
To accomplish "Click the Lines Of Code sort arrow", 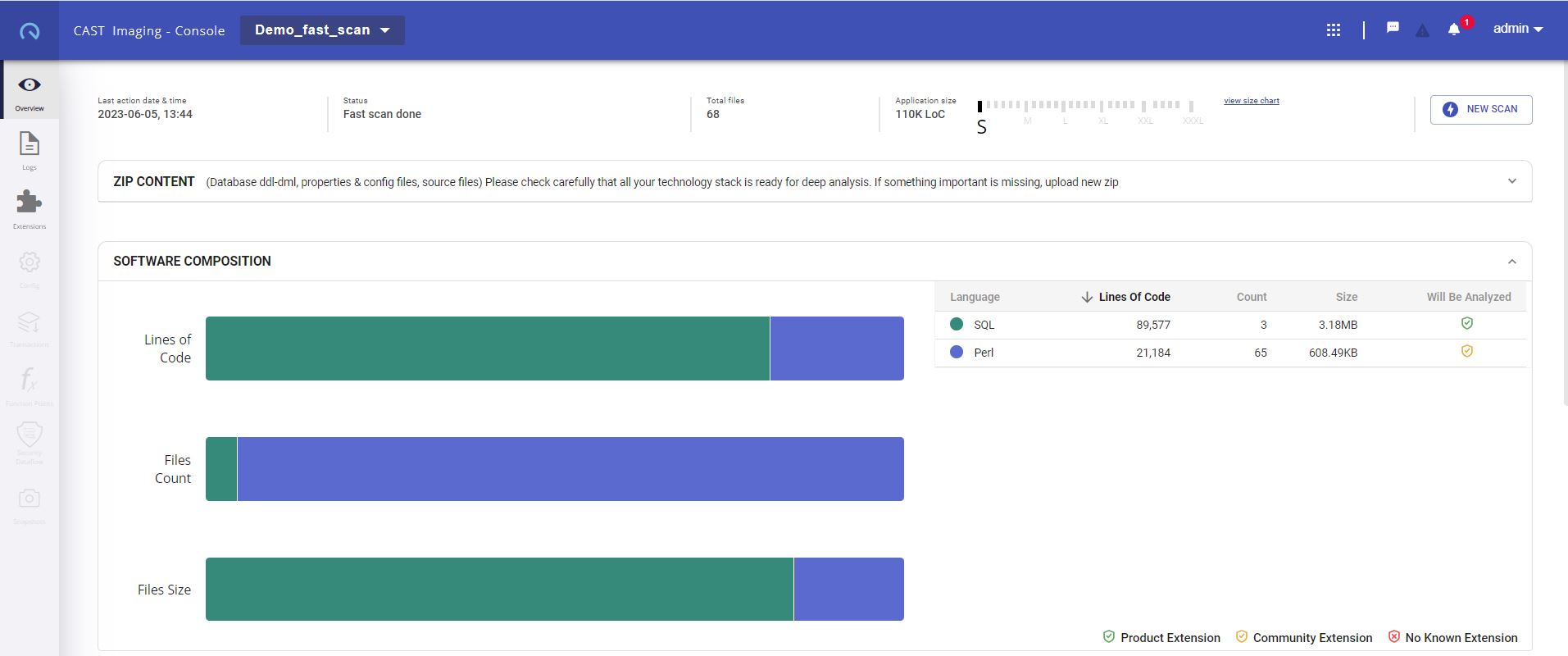I will coord(1087,297).
